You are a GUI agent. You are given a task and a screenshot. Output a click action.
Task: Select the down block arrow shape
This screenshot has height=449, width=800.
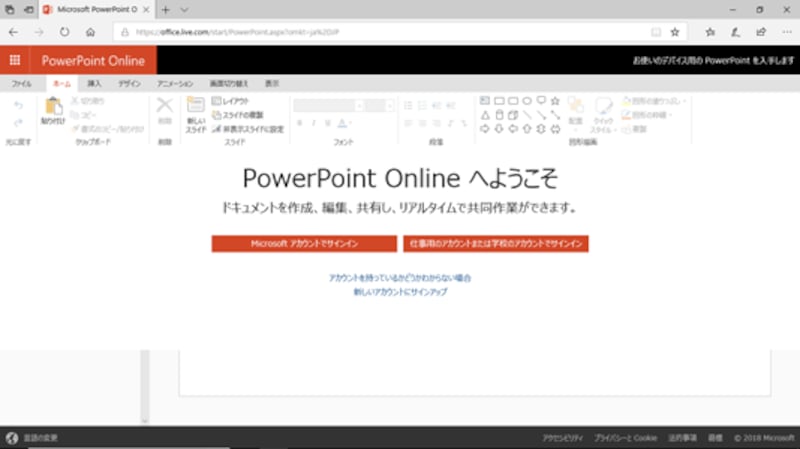499,129
